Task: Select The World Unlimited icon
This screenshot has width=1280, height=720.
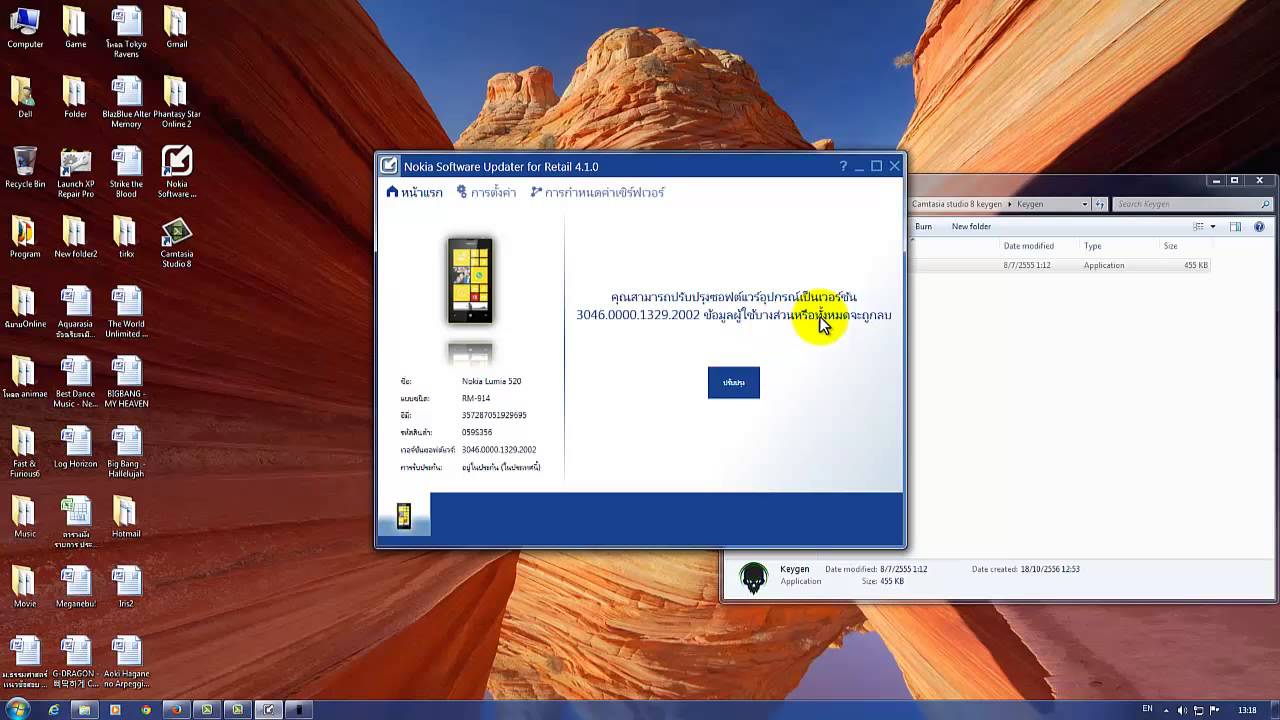Action: point(126,312)
